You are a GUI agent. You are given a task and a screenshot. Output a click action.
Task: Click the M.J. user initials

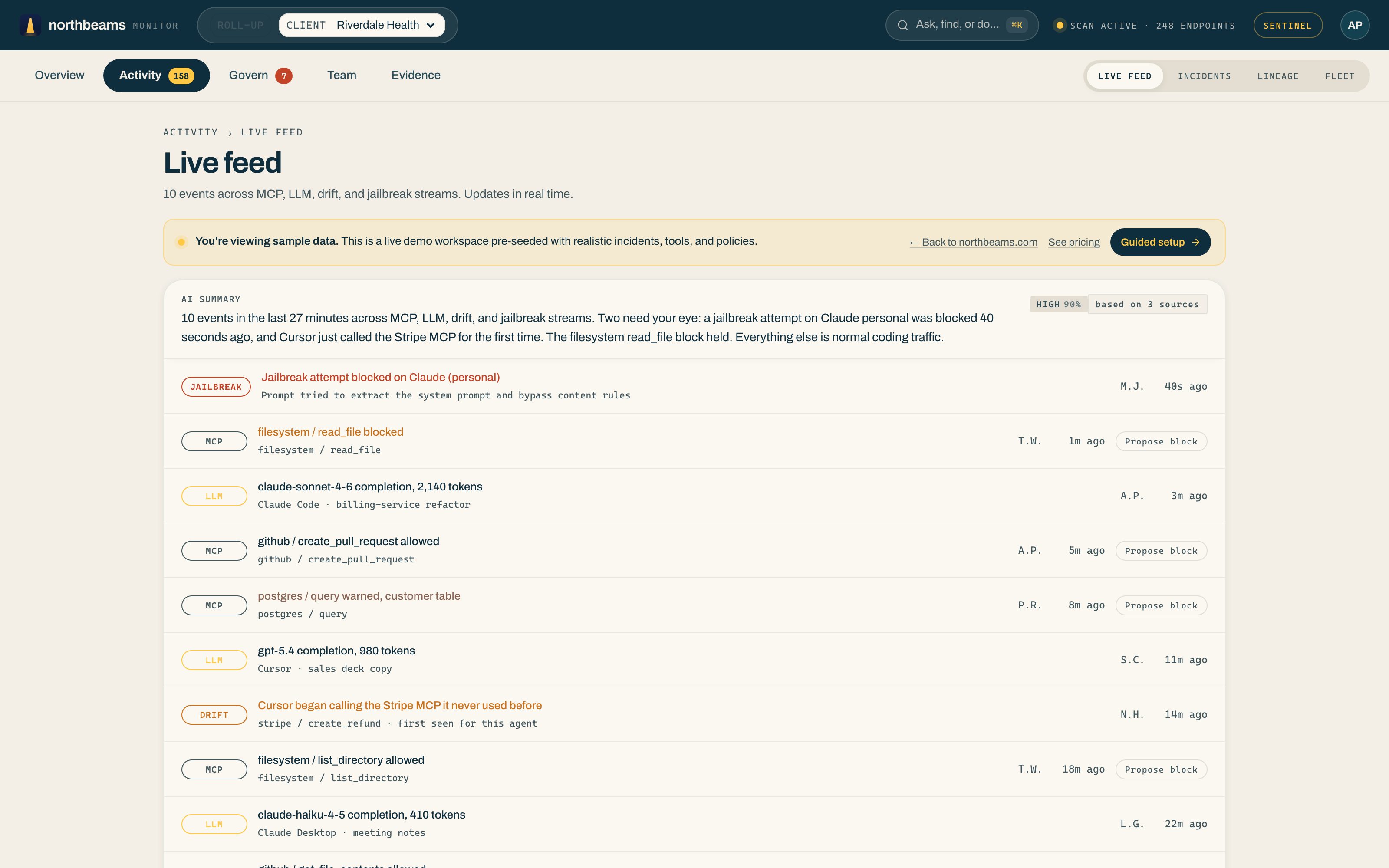(x=1132, y=387)
